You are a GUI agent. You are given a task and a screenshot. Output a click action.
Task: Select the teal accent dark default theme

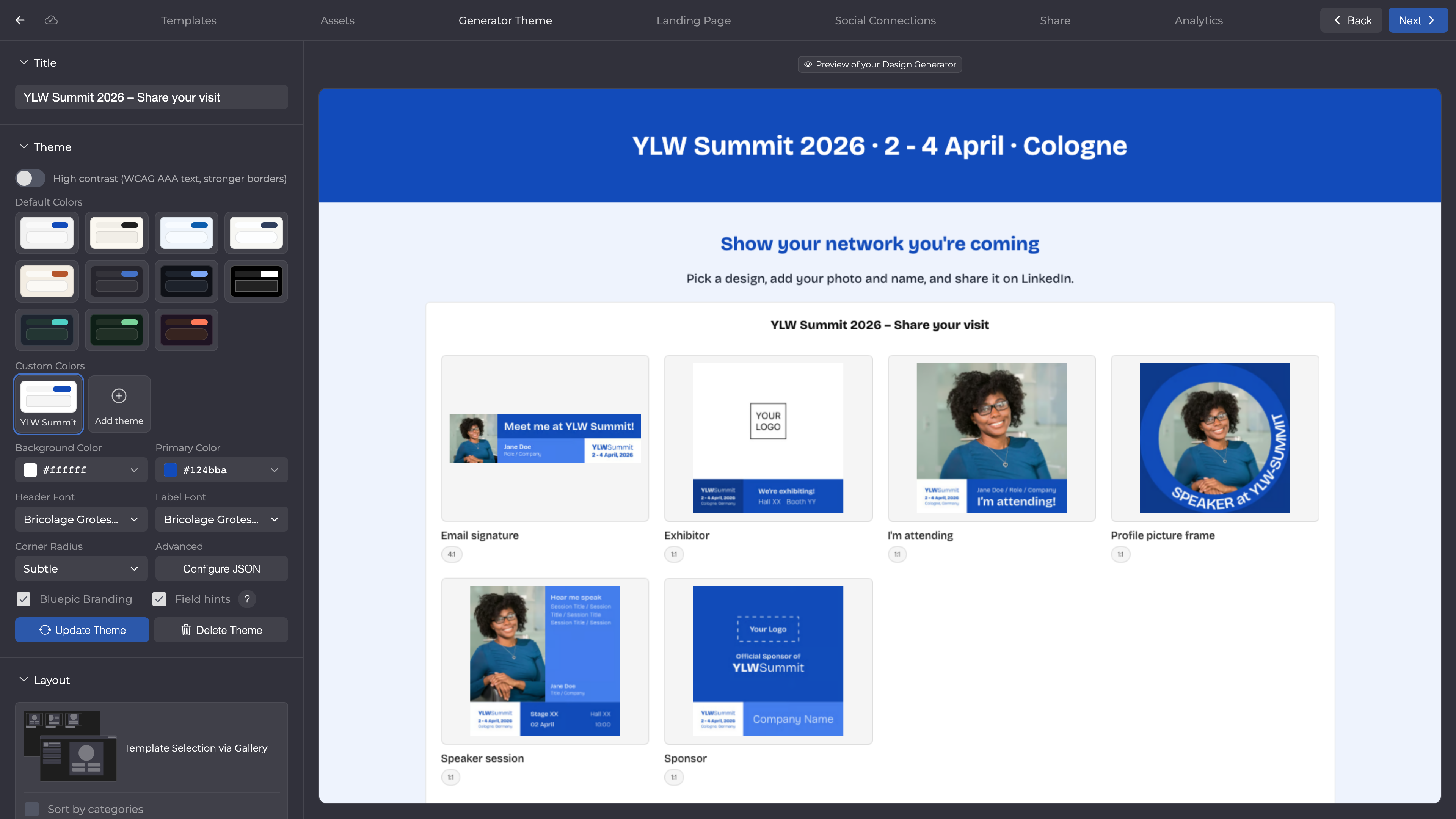pyautogui.click(x=47, y=329)
